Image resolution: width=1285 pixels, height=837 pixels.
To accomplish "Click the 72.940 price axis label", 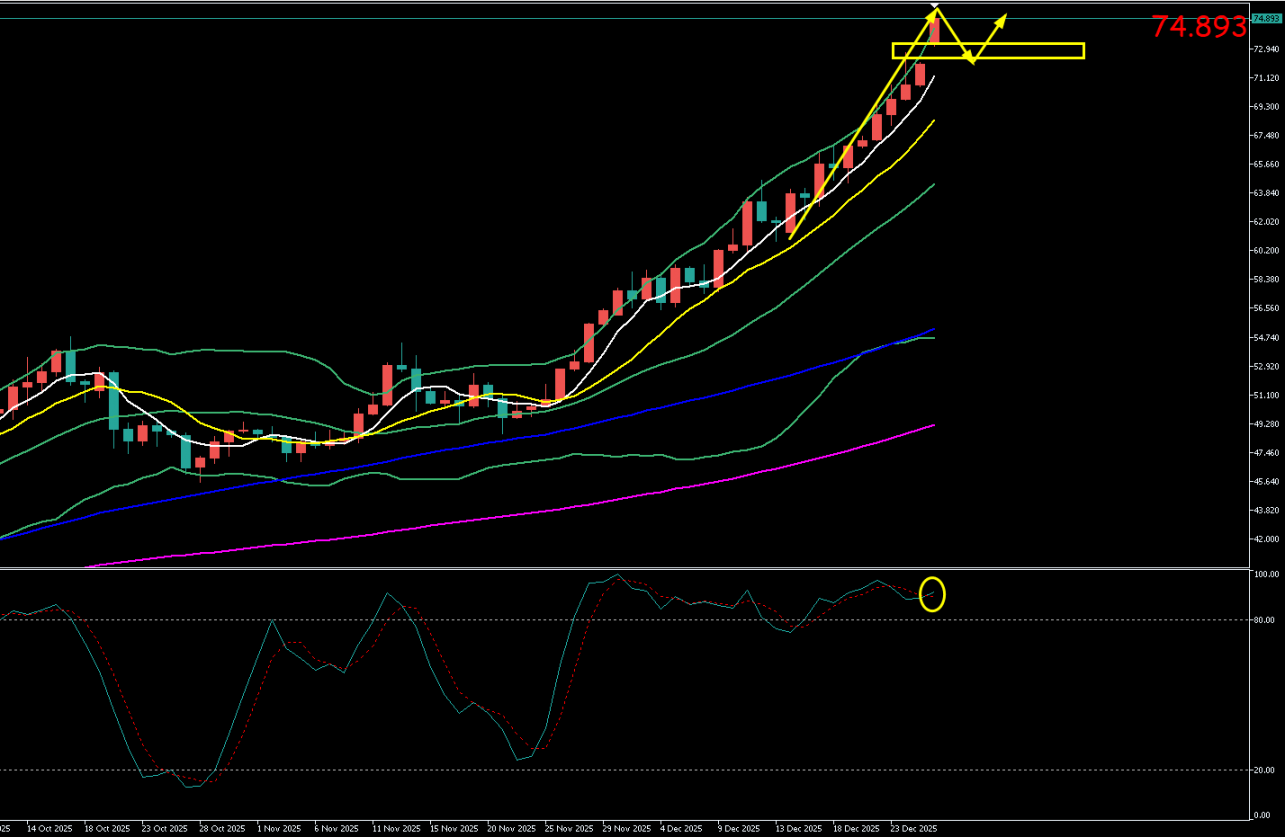I will coord(1266,48).
